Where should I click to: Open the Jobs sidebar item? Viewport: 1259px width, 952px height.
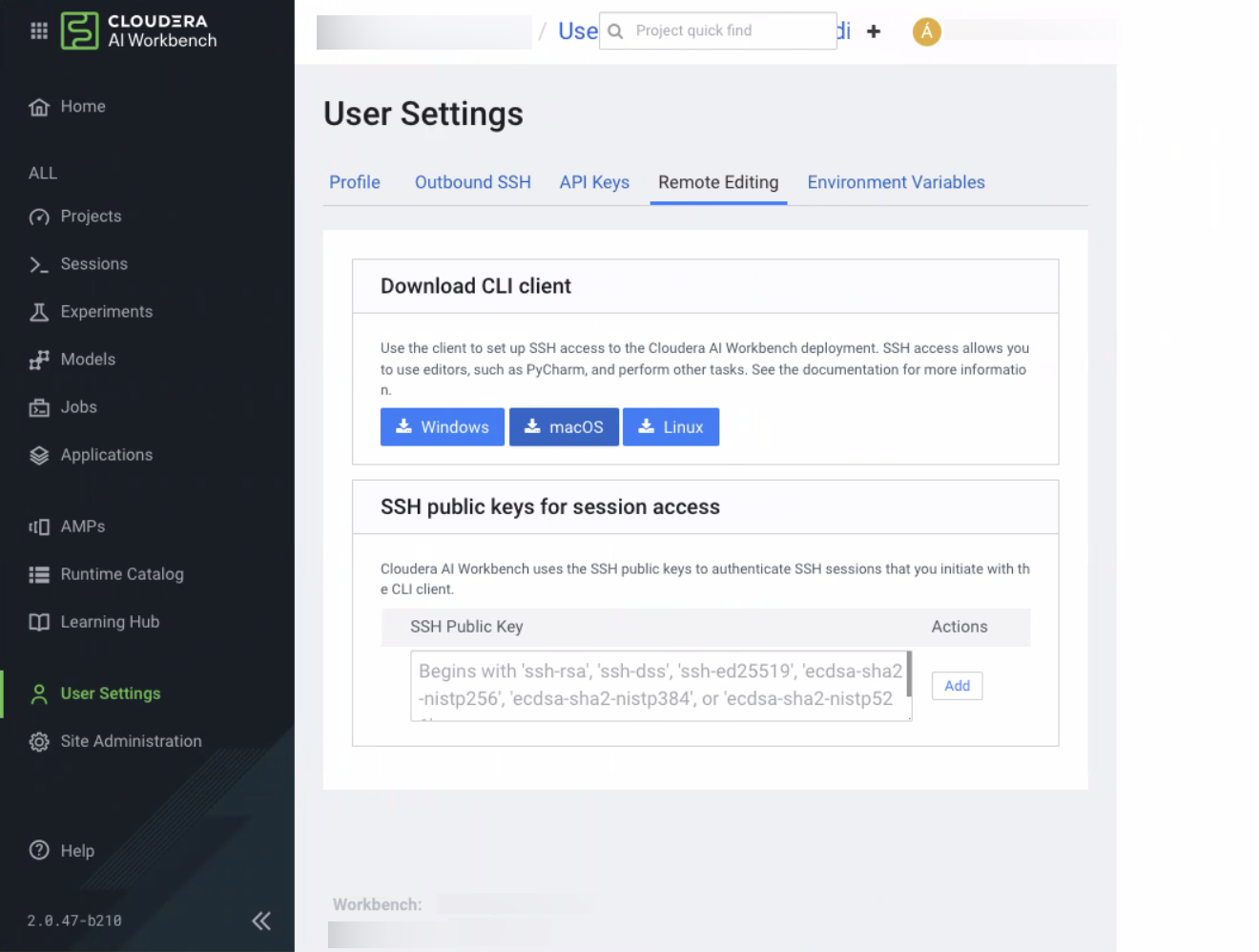(78, 407)
